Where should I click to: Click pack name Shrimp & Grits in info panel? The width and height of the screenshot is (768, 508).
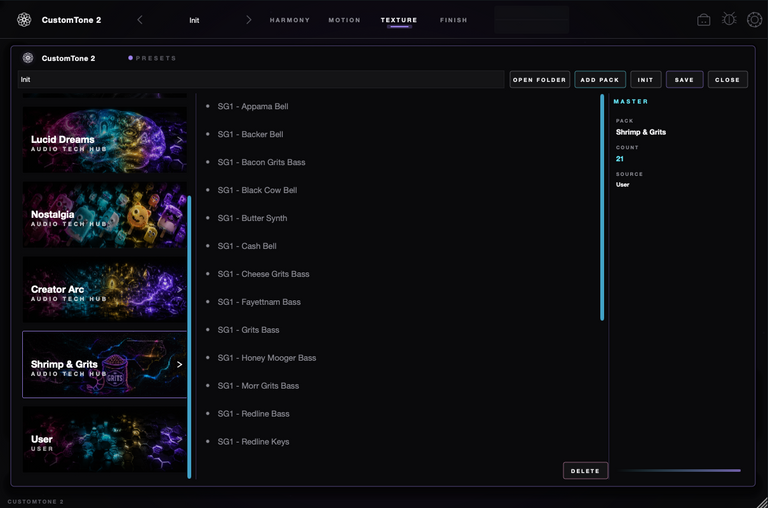[x=641, y=132]
